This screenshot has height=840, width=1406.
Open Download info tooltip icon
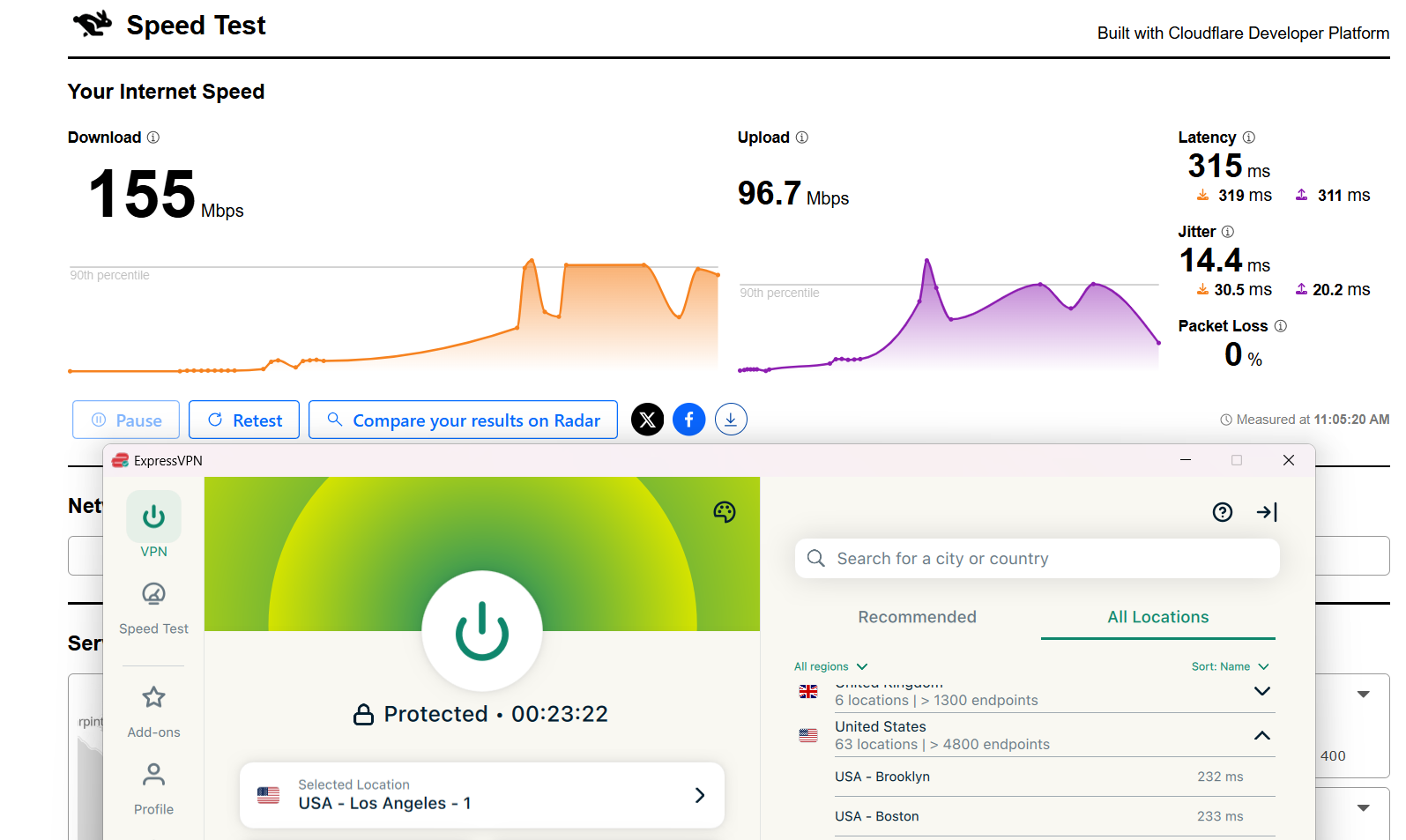point(153,138)
